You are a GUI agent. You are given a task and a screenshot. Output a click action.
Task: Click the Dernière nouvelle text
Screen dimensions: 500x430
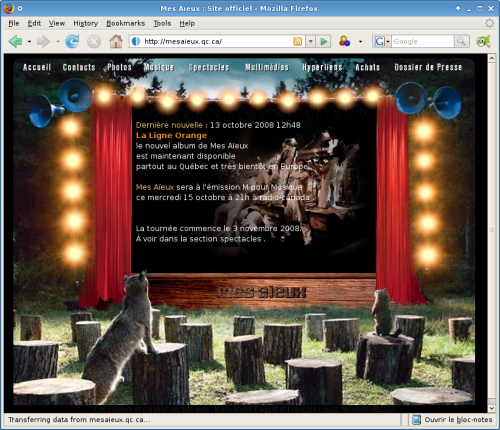[x=169, y=125]
